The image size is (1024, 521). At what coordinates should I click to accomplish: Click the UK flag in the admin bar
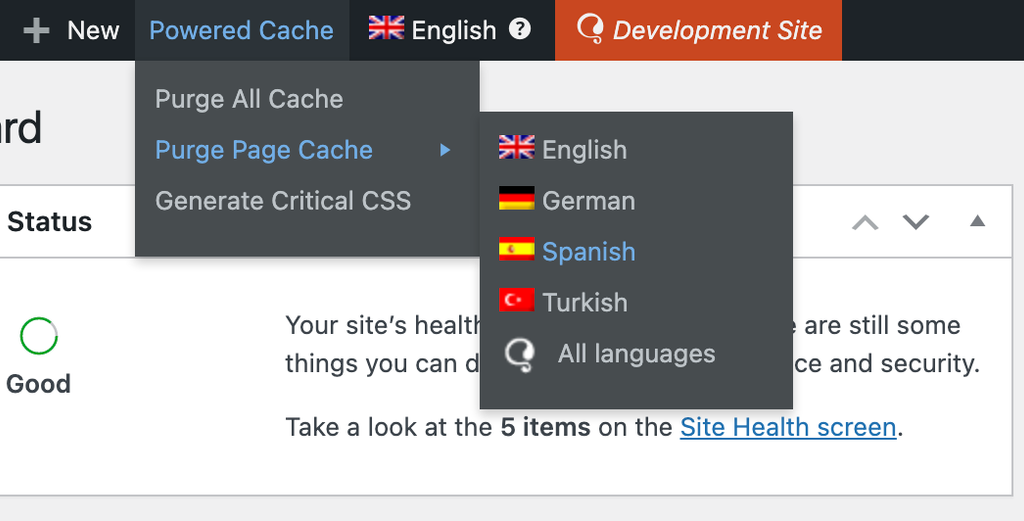click(x=386, y=28)
